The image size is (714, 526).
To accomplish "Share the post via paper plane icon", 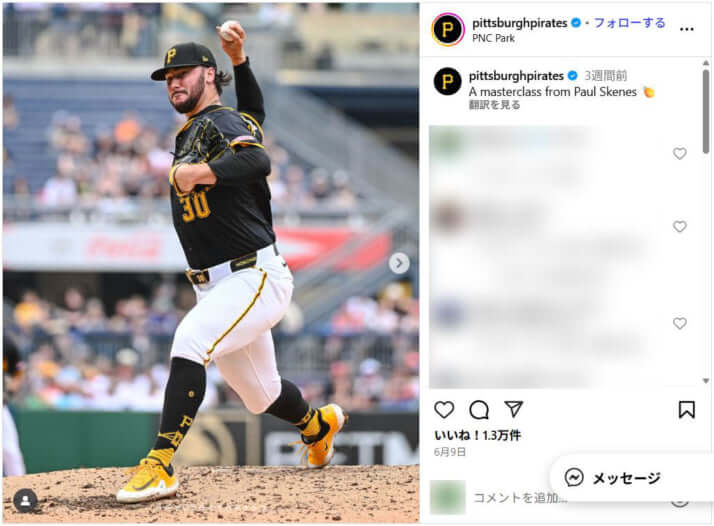I will pos(514,409).
